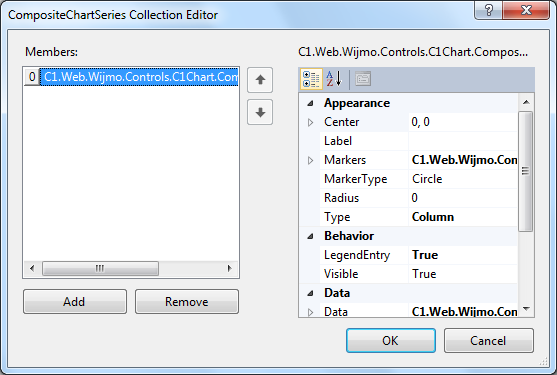This screenshot has width=557, height=375.
Task: Select the Label property name
Action: (x=338, y=141)
